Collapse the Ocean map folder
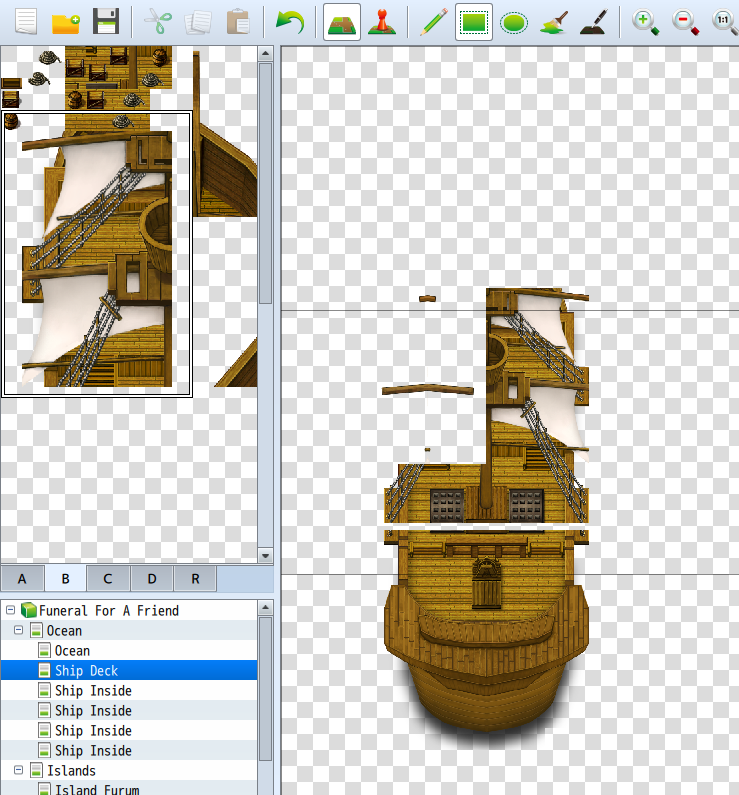The image size is (739, 795). (x=18, y=630)
